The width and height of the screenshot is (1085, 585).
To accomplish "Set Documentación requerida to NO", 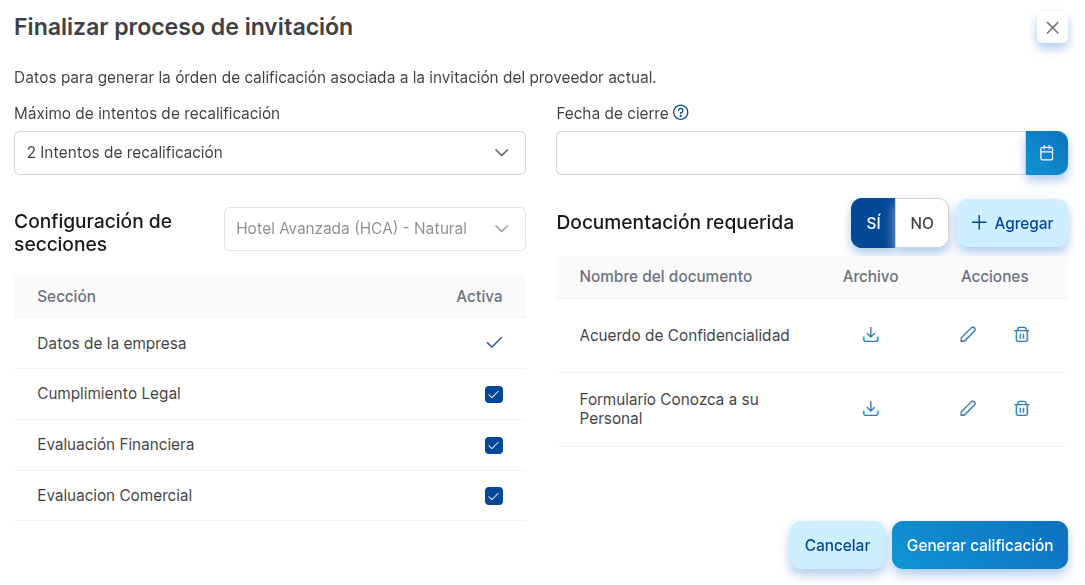I will (921, 222).
